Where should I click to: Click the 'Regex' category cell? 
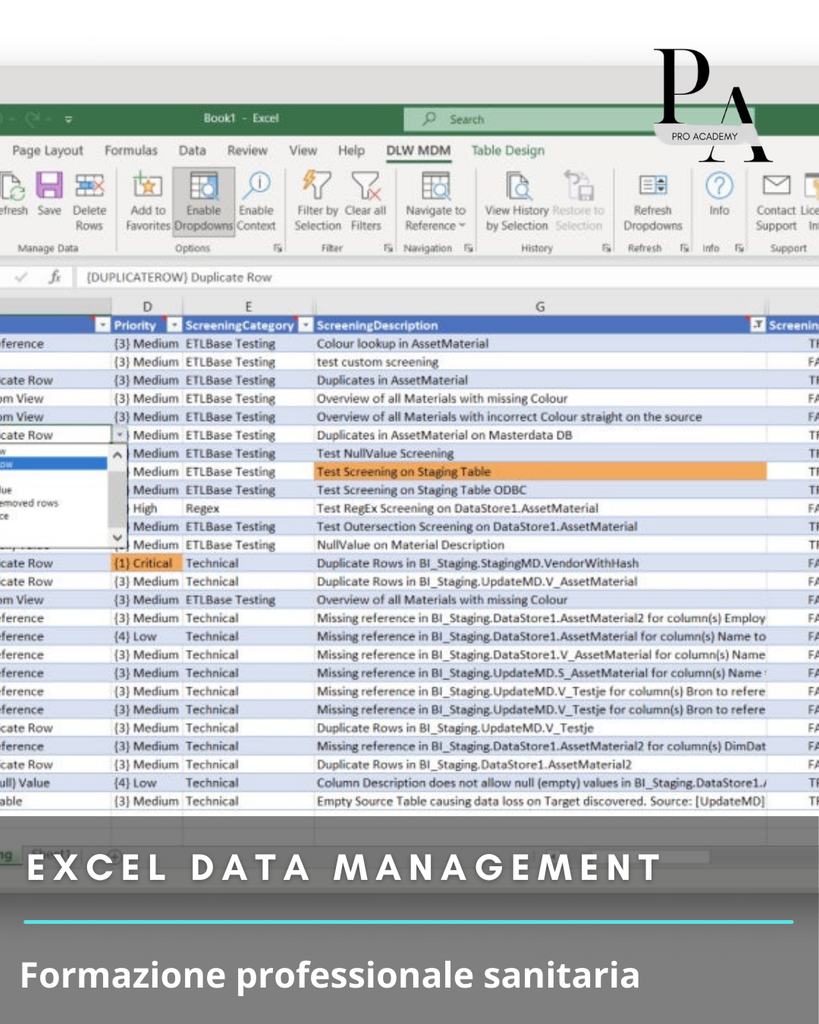pyautogui.click(x=248, y=508)
